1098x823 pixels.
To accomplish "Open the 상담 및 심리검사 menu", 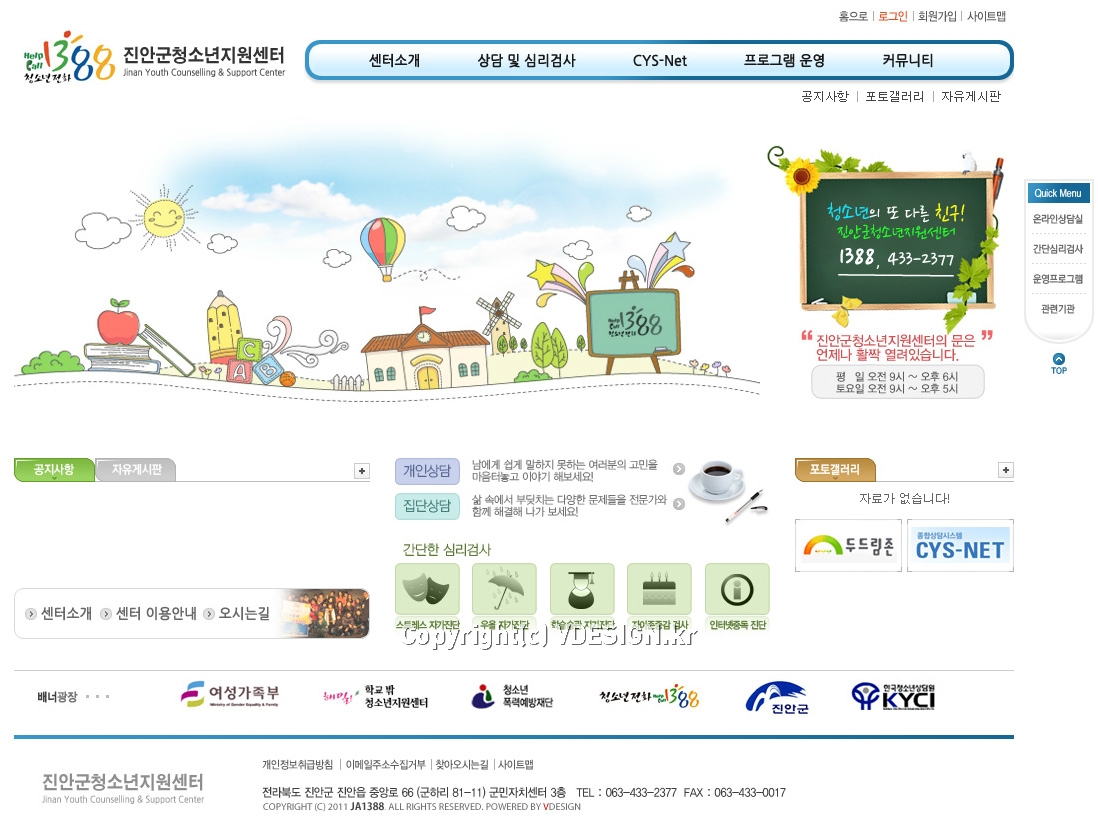I will tap(526, 61).
